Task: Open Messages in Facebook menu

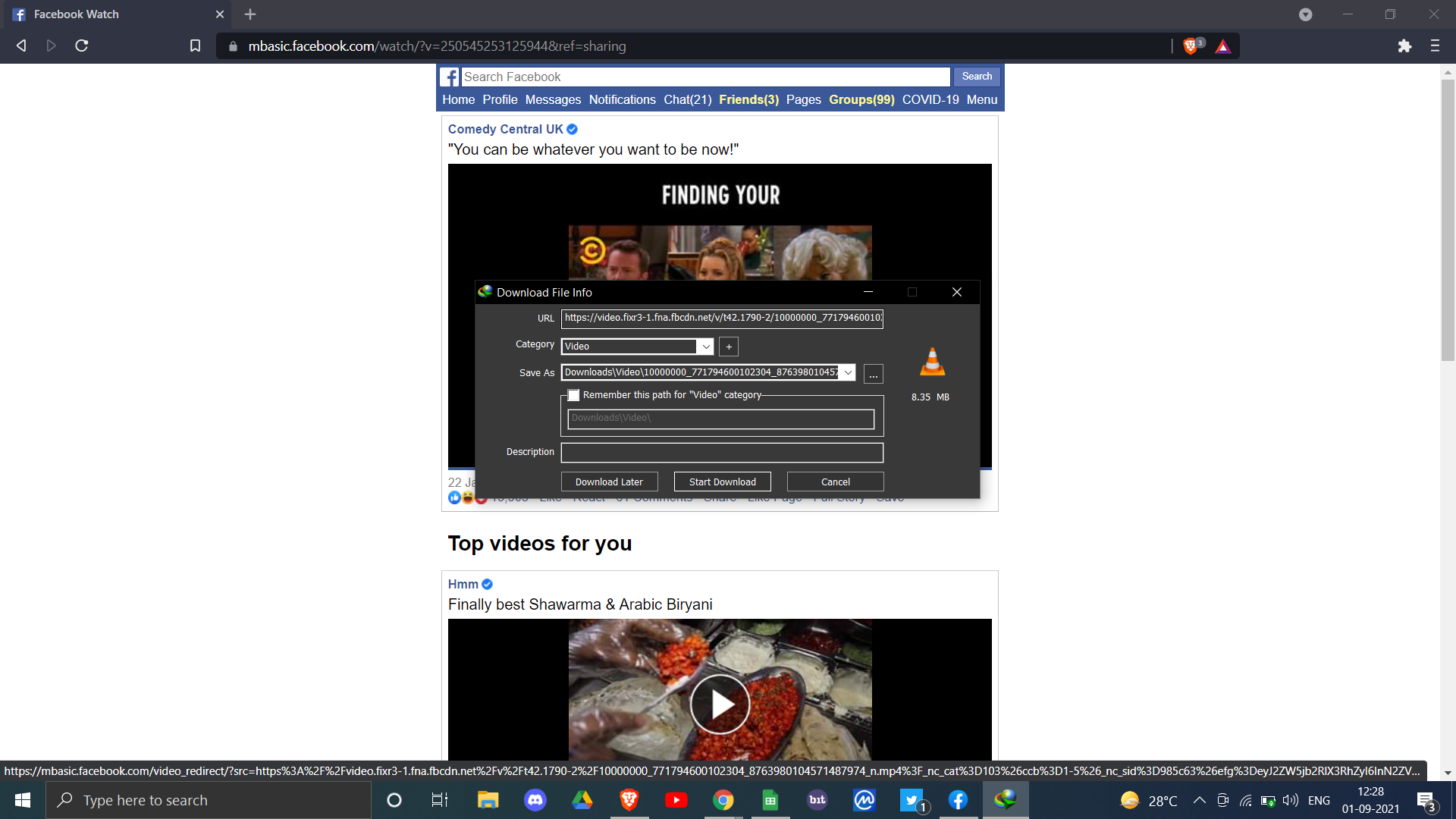Action: click(553, 100)
